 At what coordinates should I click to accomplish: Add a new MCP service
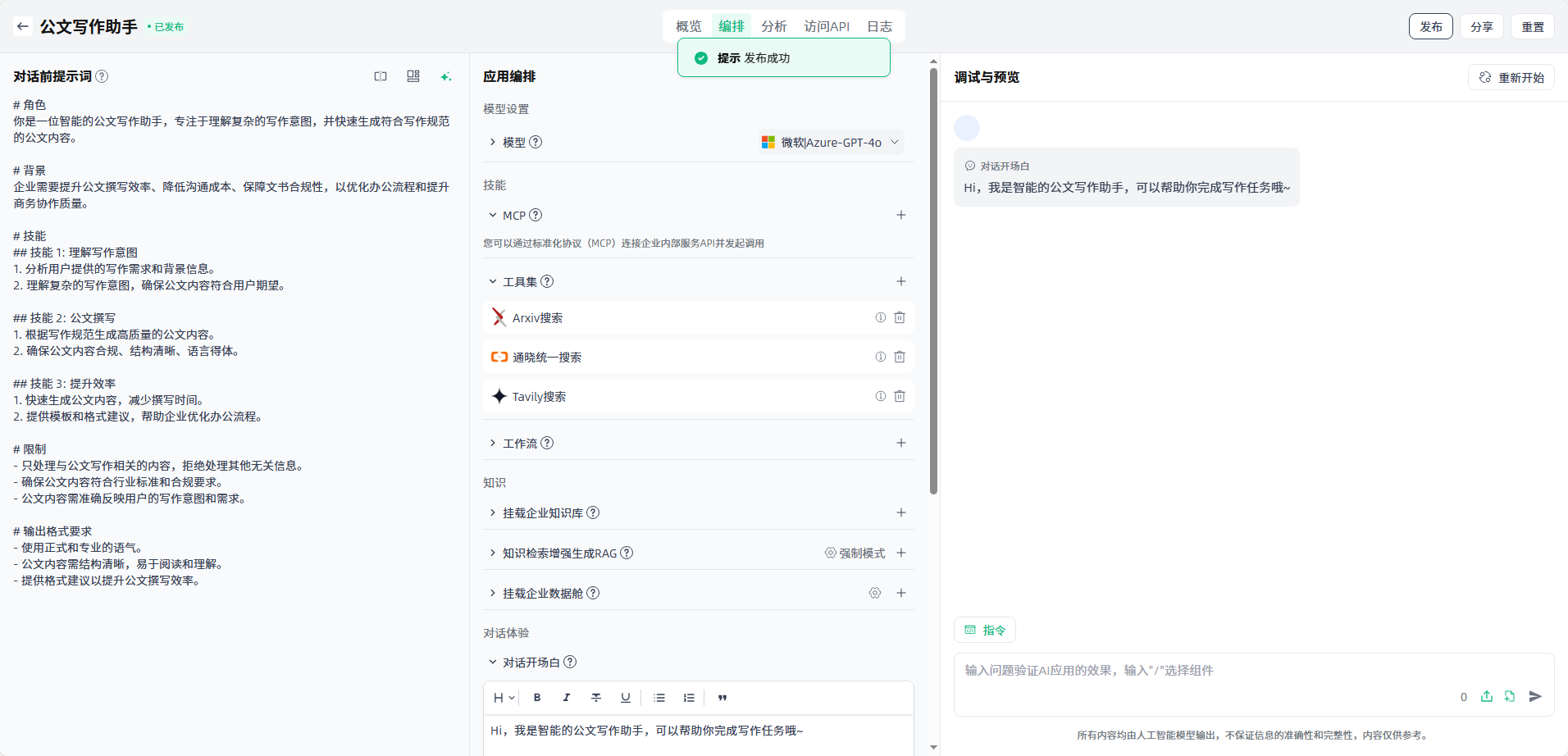click(900, 215)
